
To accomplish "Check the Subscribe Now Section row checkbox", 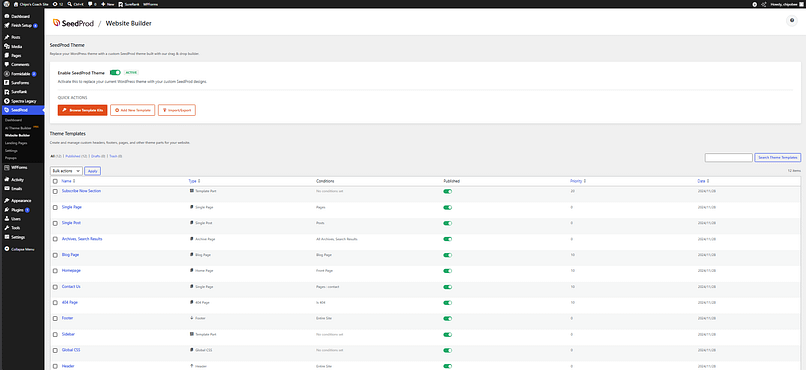I will pyautogui.click(x=55, y=191).
